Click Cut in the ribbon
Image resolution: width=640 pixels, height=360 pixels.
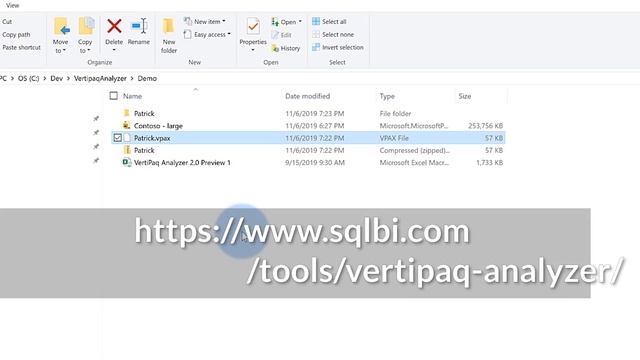point(7,22)
